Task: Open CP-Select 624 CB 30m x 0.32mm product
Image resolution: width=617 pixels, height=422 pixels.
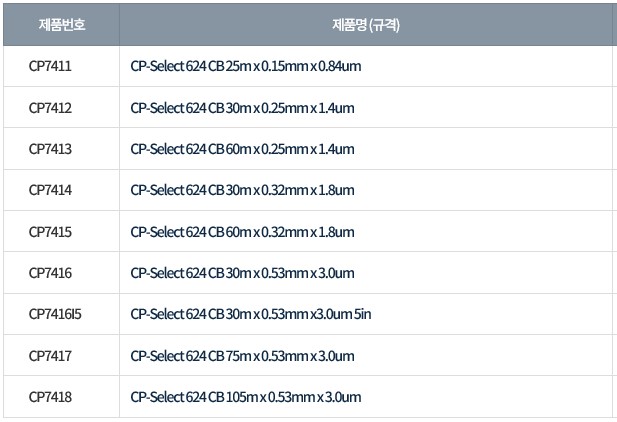Action: click(242, 190)
